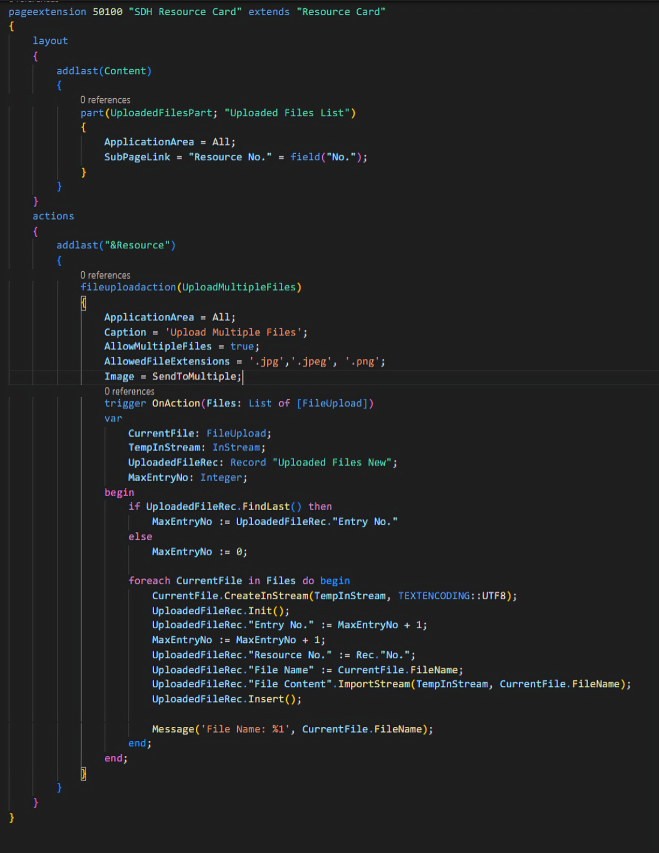The image size is (659, 853).
Task: Click the 'pageextension' keyword on the first line
Action: coord(47,11)
